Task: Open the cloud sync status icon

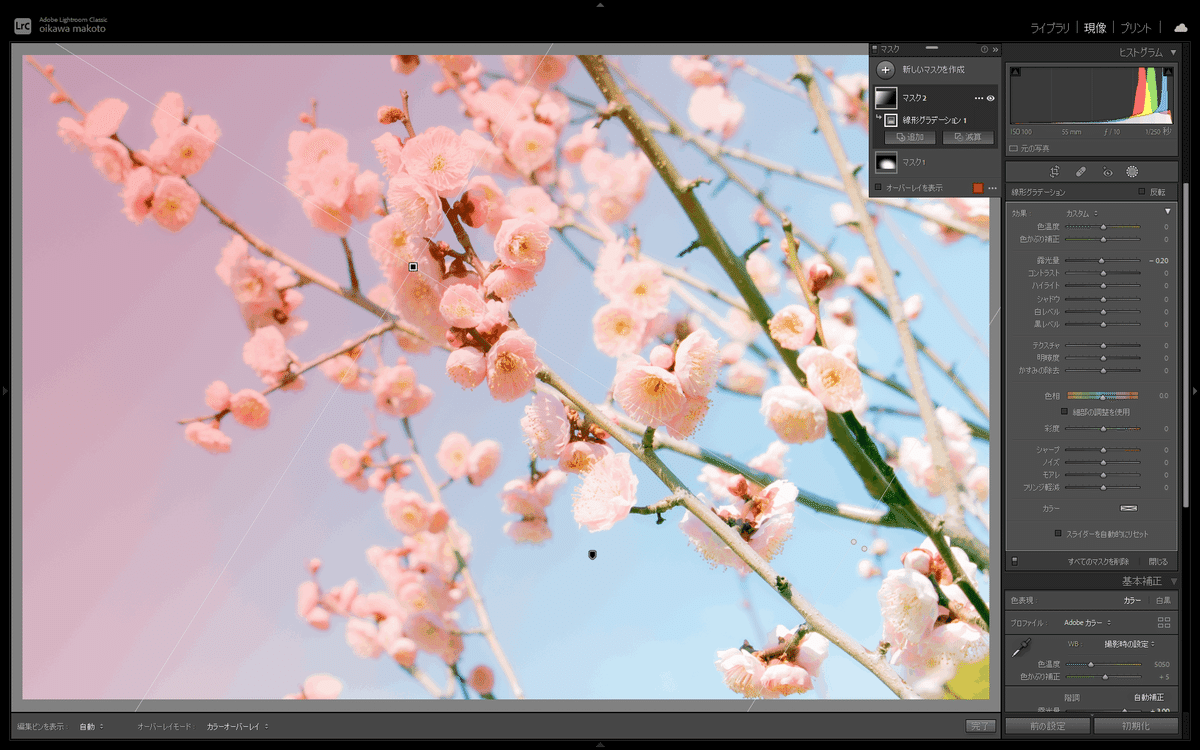Action: coord(1181,28)
